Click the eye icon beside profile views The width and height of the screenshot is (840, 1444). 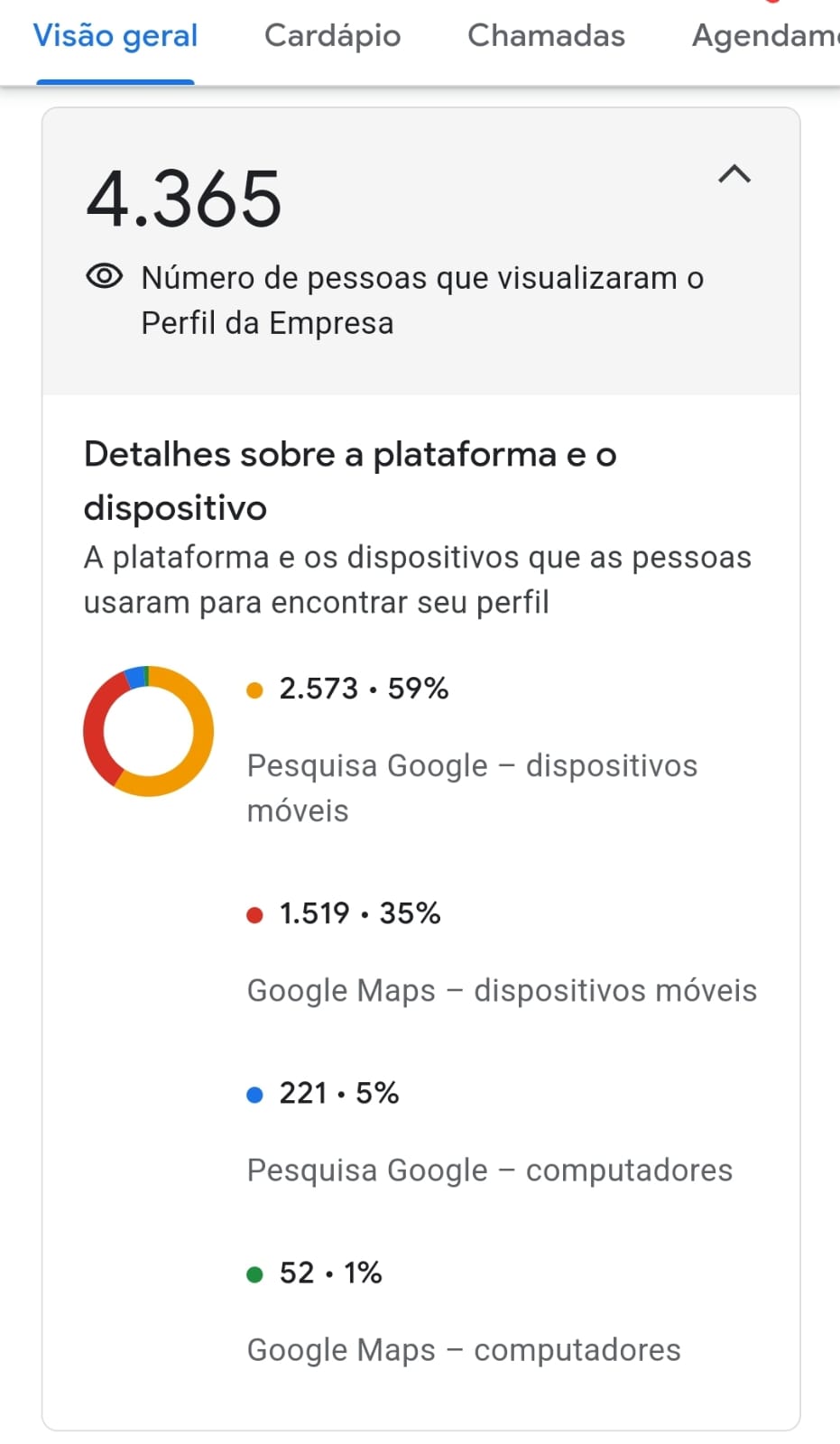105,276
